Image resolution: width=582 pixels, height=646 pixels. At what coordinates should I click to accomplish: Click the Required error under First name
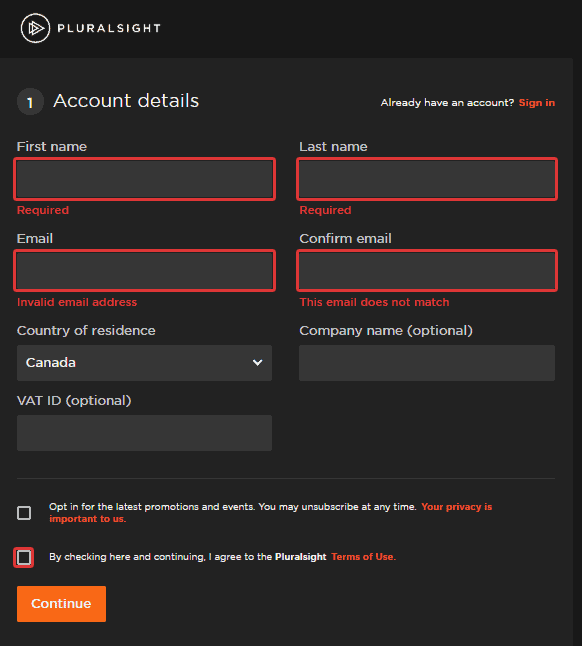[x=43, y=210]
